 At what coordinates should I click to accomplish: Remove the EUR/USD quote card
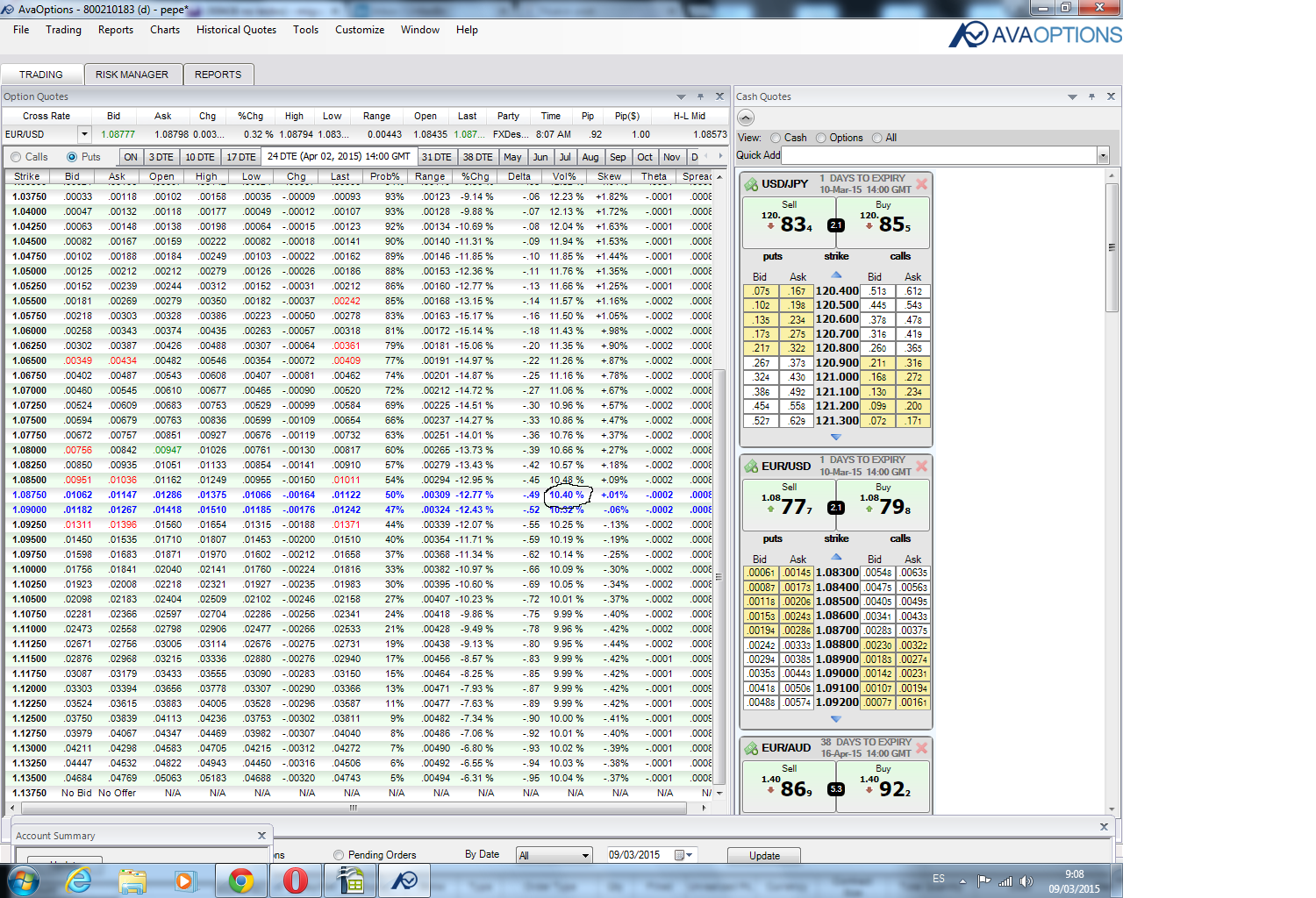pos(921,466)
